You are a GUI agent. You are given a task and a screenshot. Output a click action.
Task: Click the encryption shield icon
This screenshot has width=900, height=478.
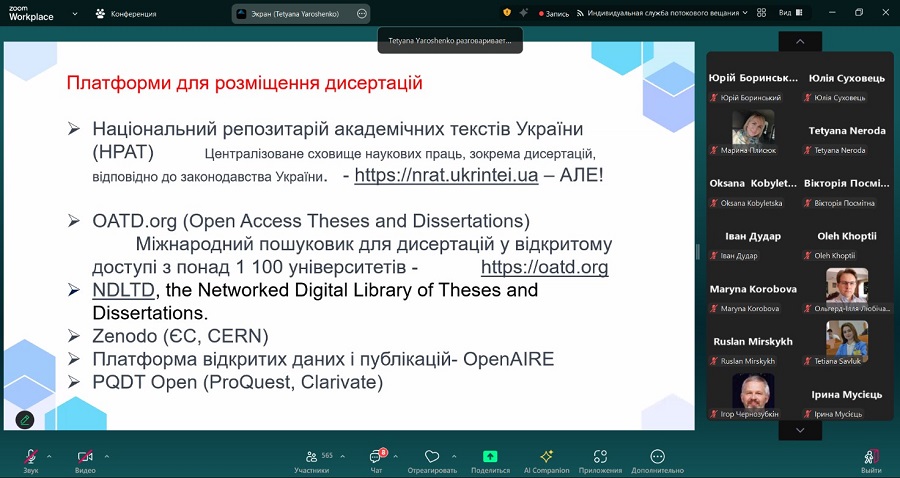[x=507, y=13]
